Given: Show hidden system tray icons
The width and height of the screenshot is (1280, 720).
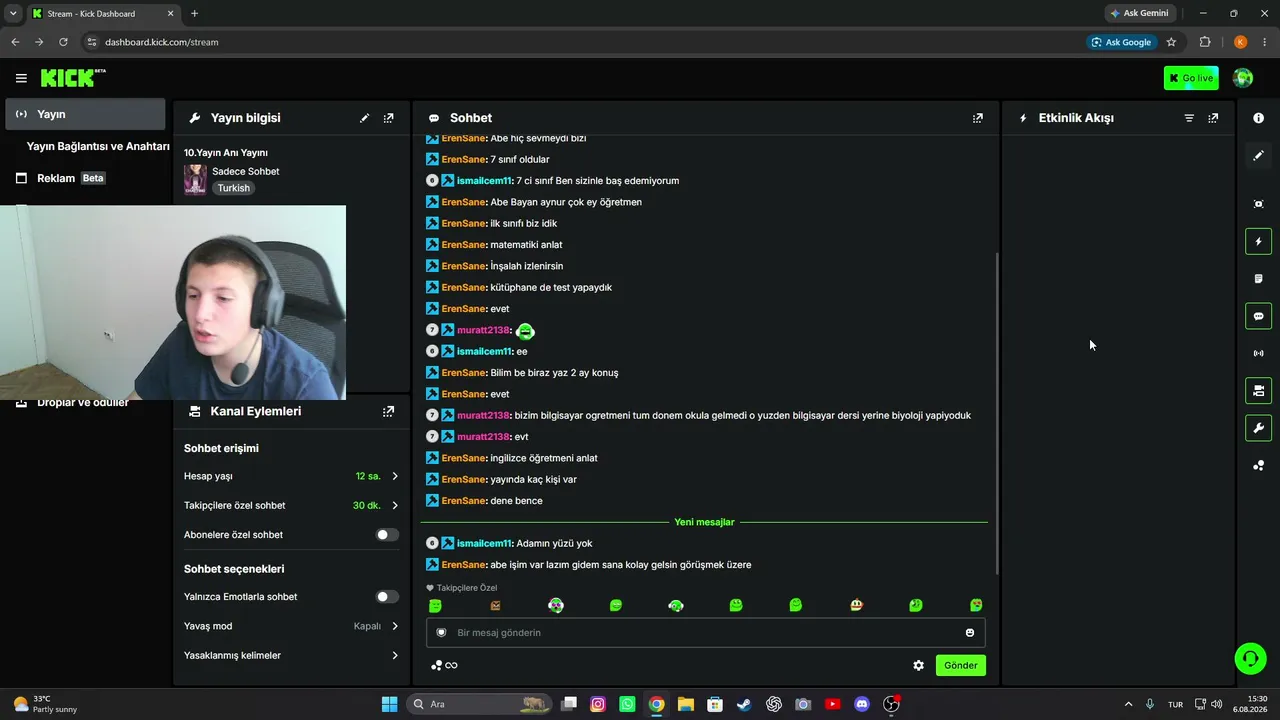Looking at the screenshot, I should pyautogui.click(x=1128, y=704).
